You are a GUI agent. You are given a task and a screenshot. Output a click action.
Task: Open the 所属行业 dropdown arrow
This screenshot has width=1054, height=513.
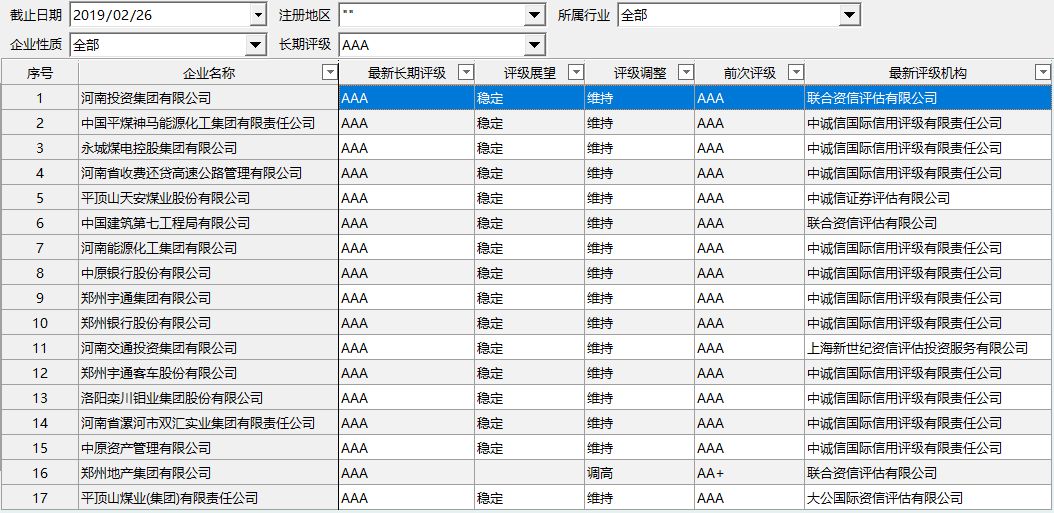(x=850, y=15)
